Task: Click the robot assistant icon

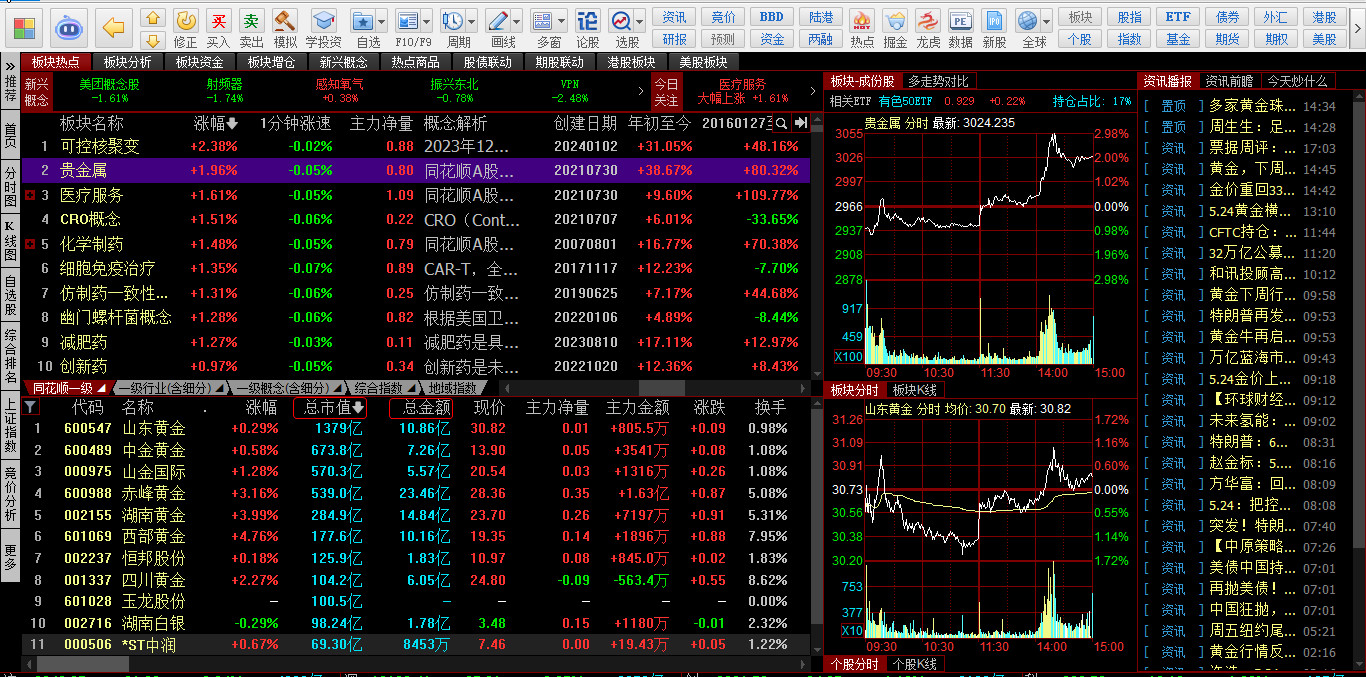Action: pos(68,27)
